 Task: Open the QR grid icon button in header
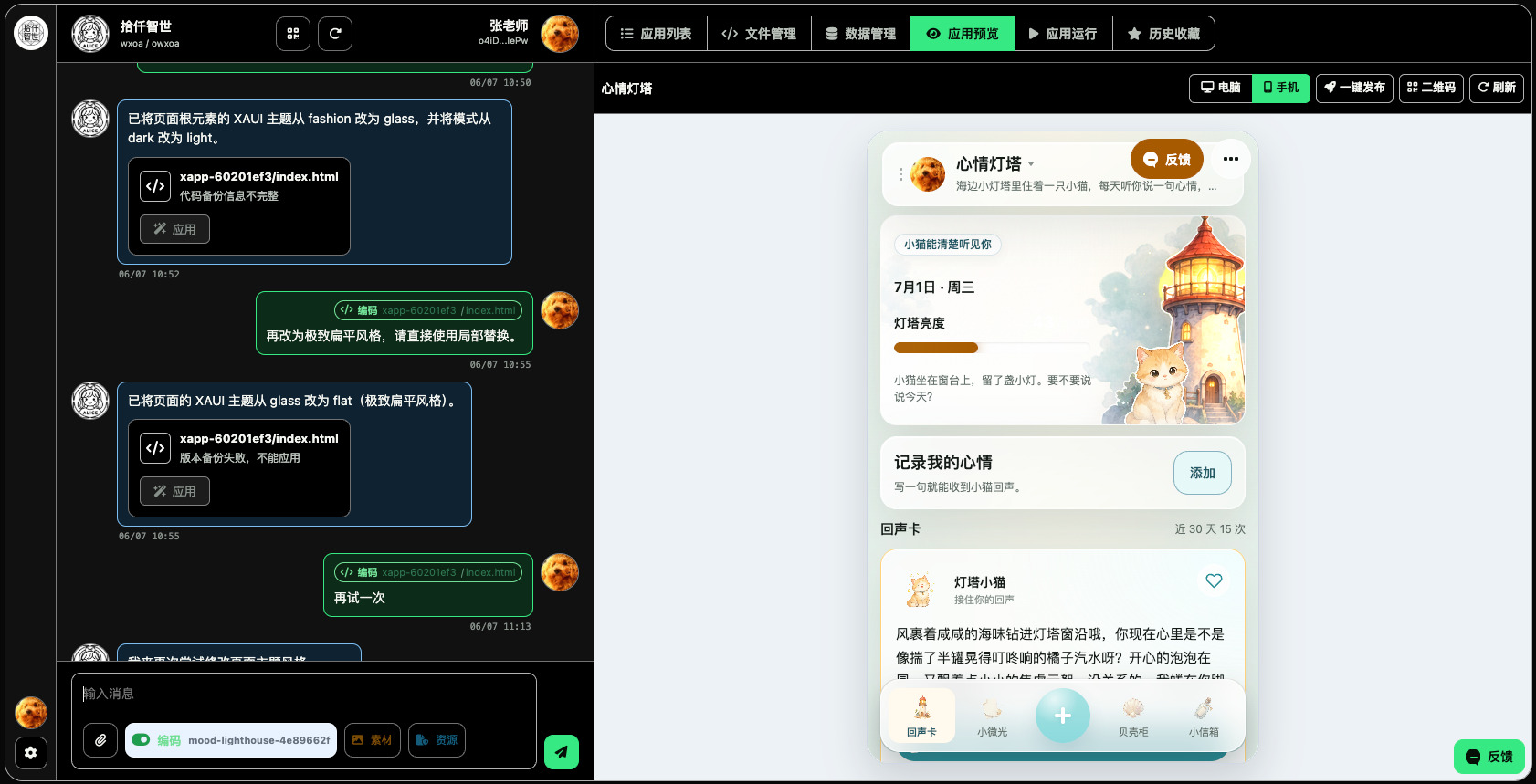pos(293,34)
